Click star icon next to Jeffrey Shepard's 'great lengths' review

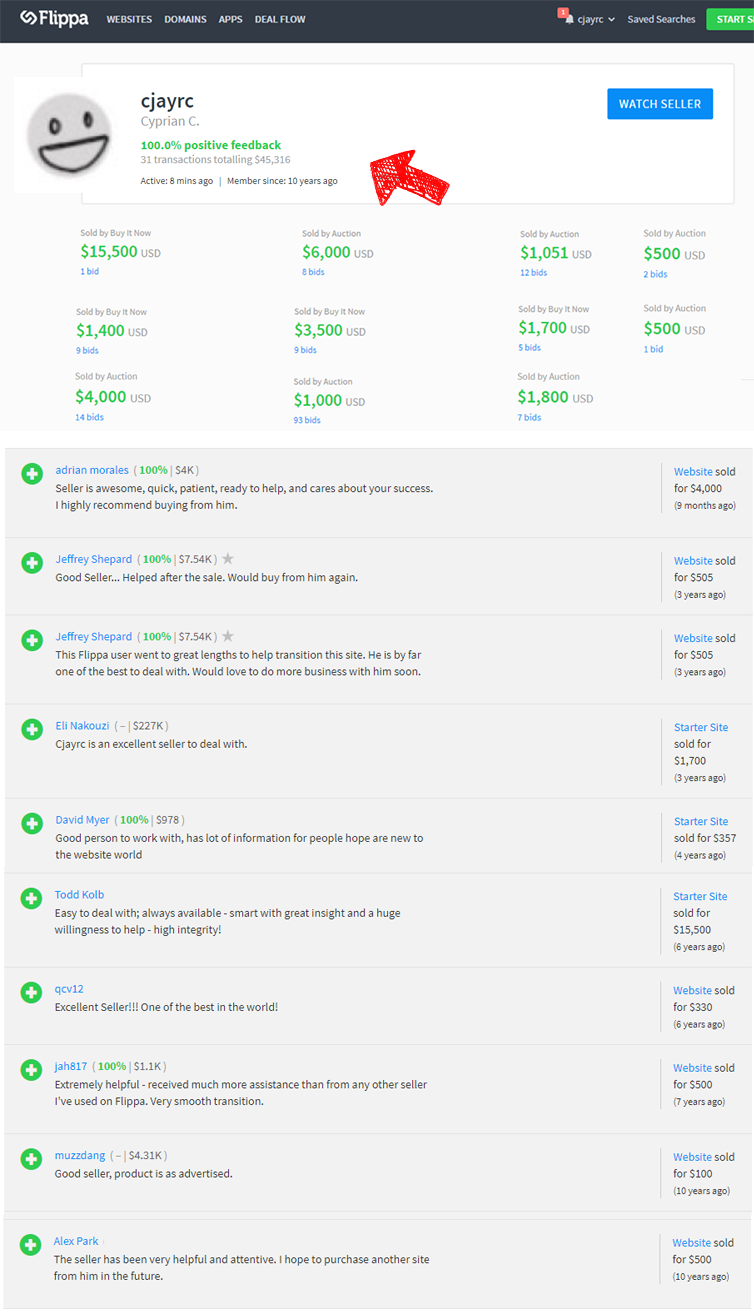point(228,636)
